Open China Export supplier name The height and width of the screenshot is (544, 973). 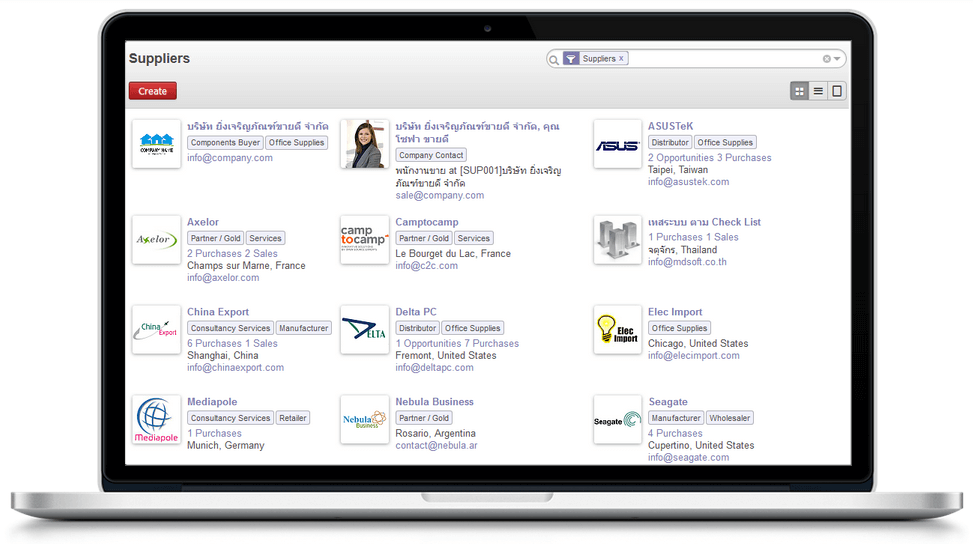[x=218, y=312]
